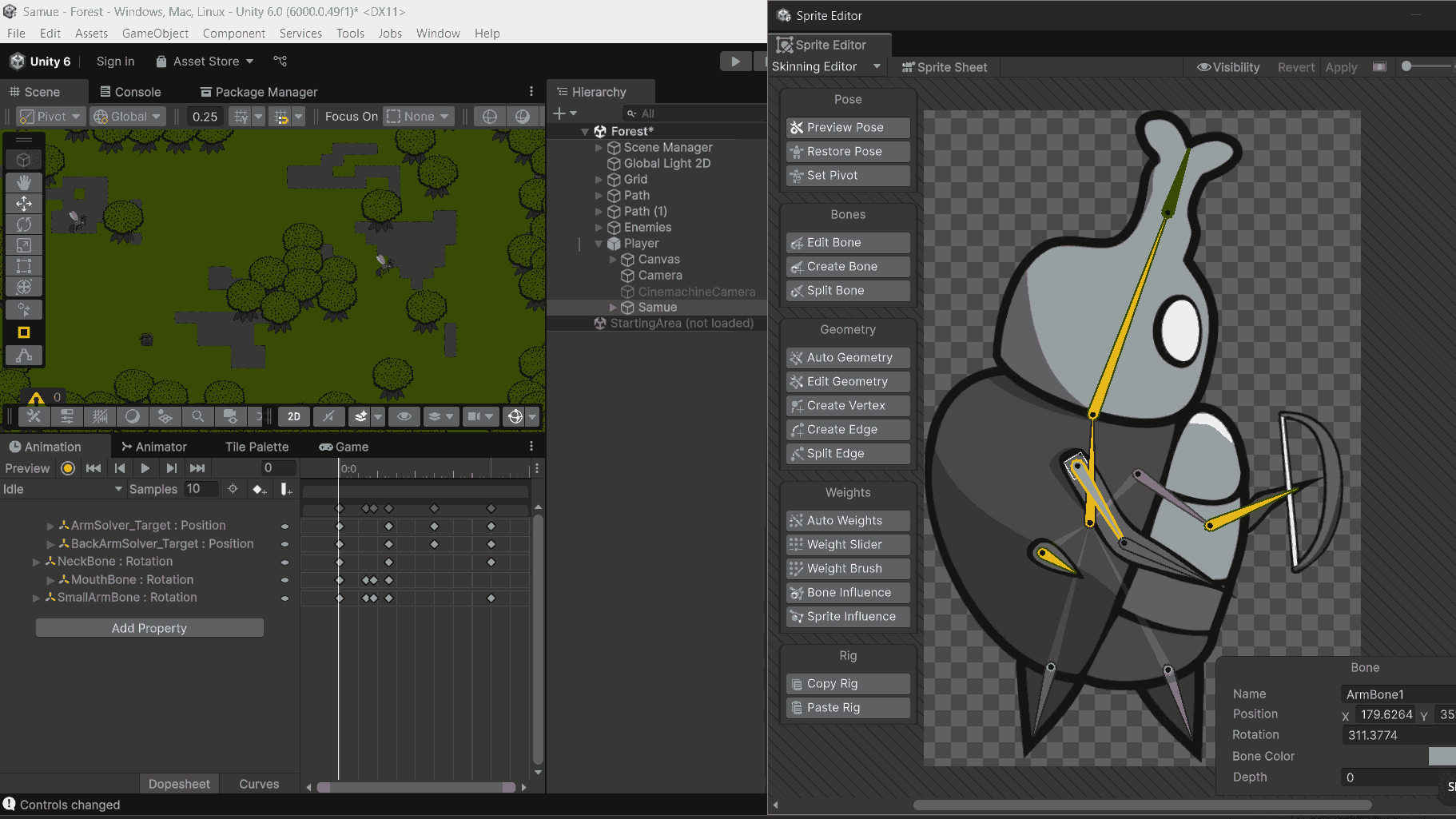This screenshot has height=819, width=1456.
Task: Select the Weight Brush tool
Action: (x=848, y=568)
